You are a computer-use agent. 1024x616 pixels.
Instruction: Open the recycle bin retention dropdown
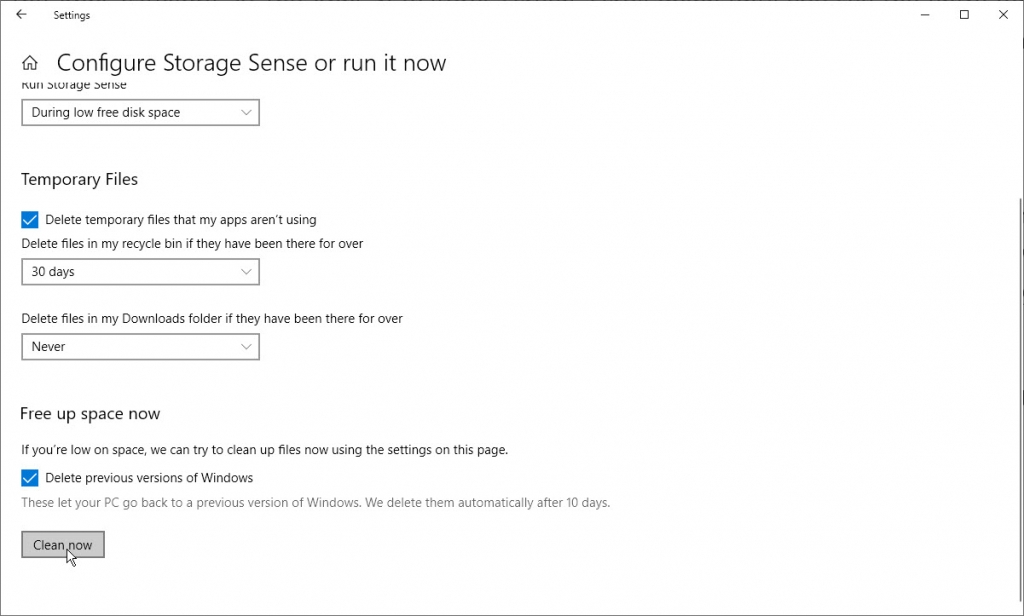point(140,271)
